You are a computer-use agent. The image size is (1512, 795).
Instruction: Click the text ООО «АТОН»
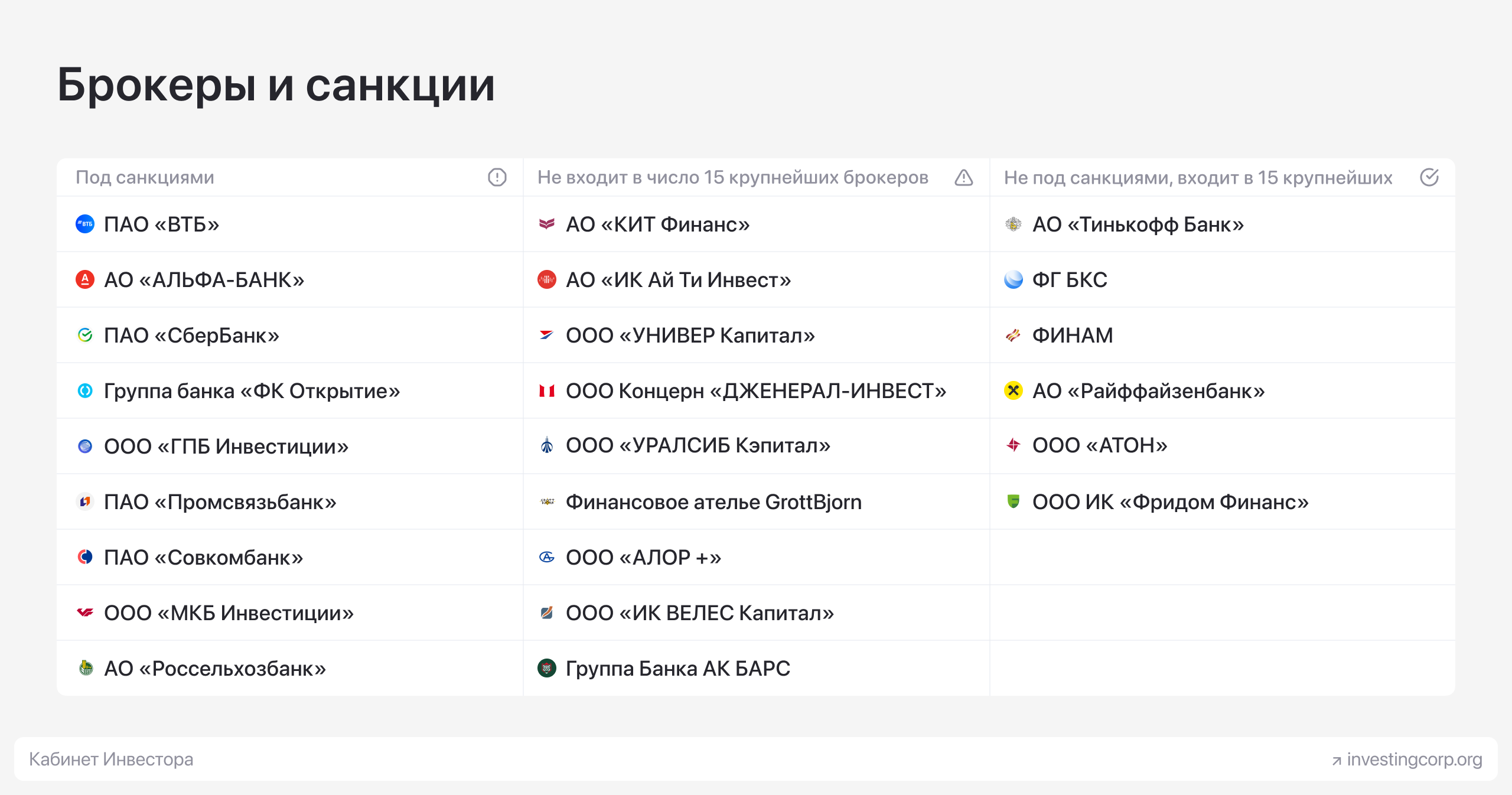1100,445
